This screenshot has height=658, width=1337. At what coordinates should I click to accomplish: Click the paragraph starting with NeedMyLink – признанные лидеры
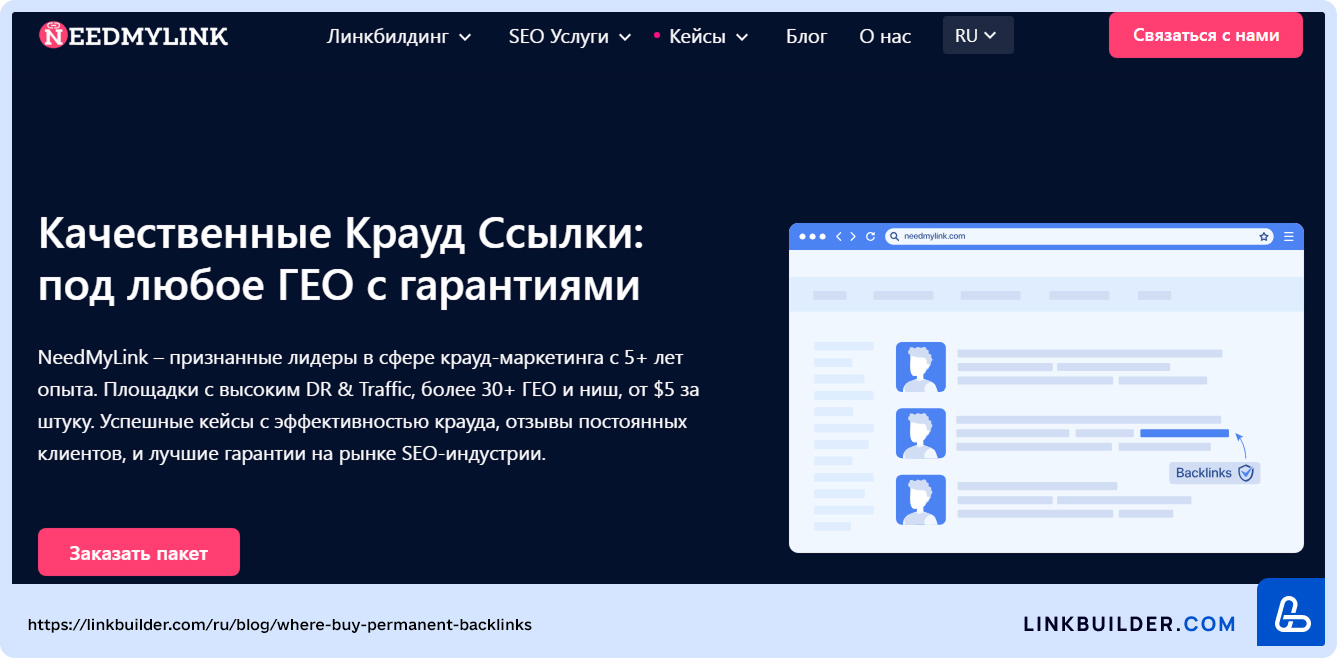point(368,405)
